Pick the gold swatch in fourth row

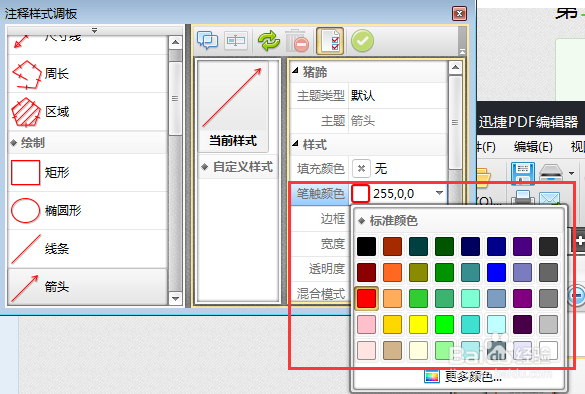(392, 324)
